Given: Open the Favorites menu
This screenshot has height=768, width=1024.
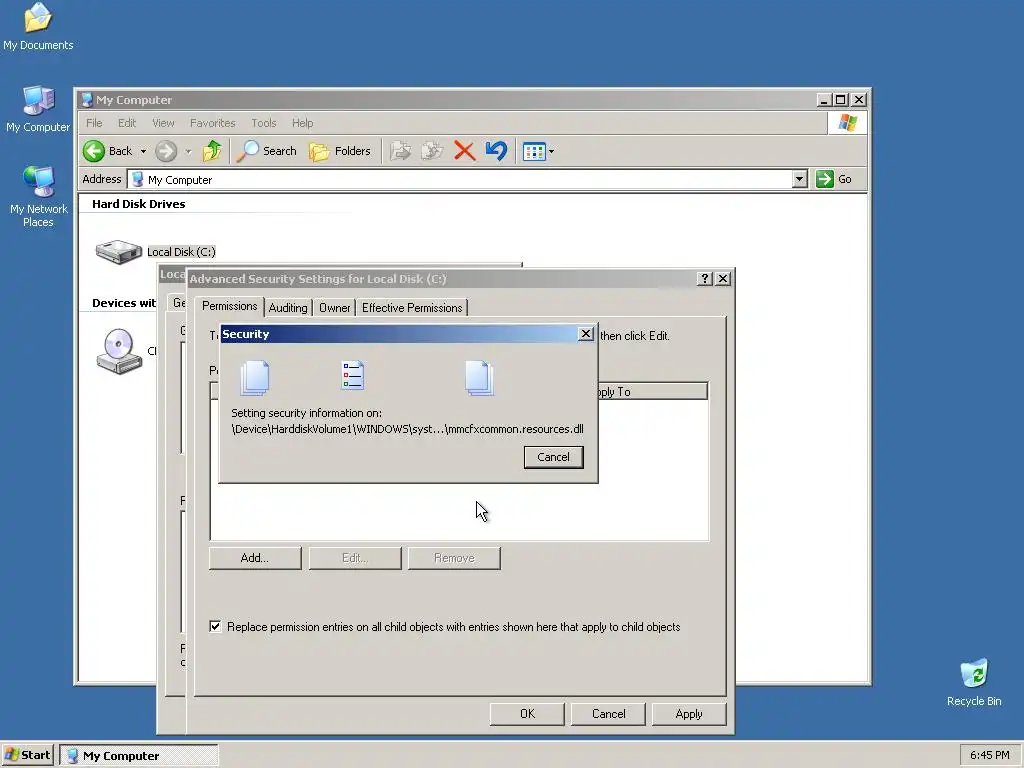Looking at the screenshot, I should click(x=212, y=123).
